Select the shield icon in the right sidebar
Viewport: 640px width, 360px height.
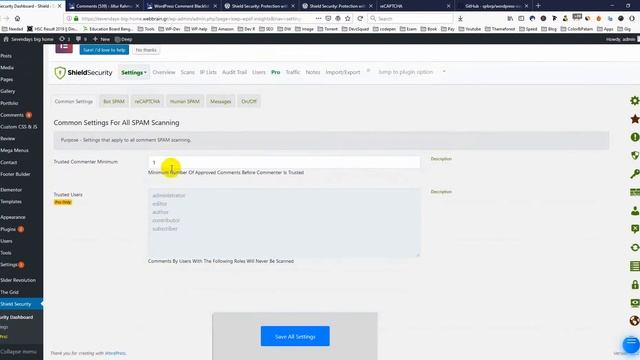tap(635, 156)
